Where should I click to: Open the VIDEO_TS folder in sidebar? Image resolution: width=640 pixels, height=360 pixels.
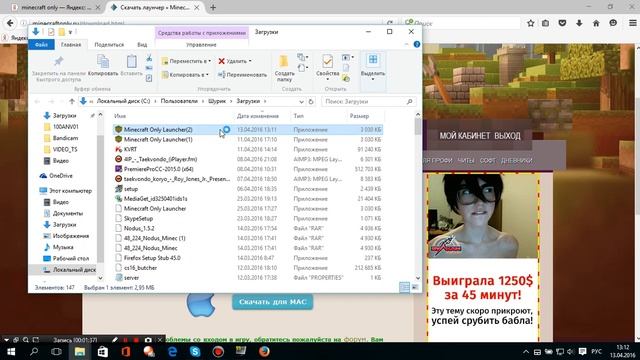[x=64, y=149]
